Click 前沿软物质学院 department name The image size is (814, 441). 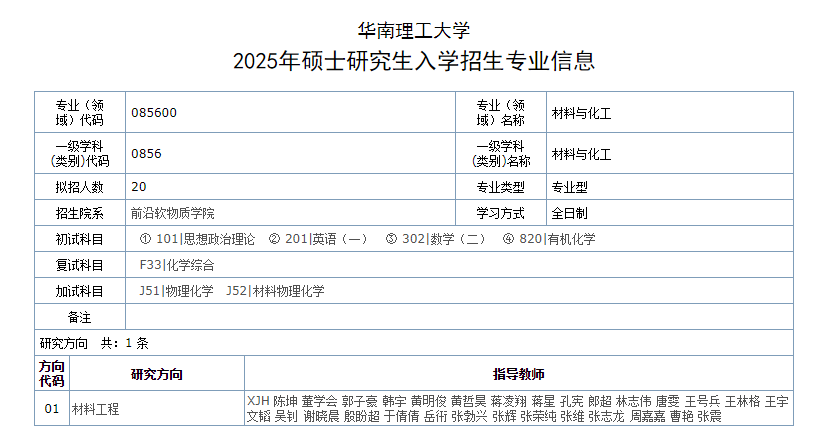(172, 213)
